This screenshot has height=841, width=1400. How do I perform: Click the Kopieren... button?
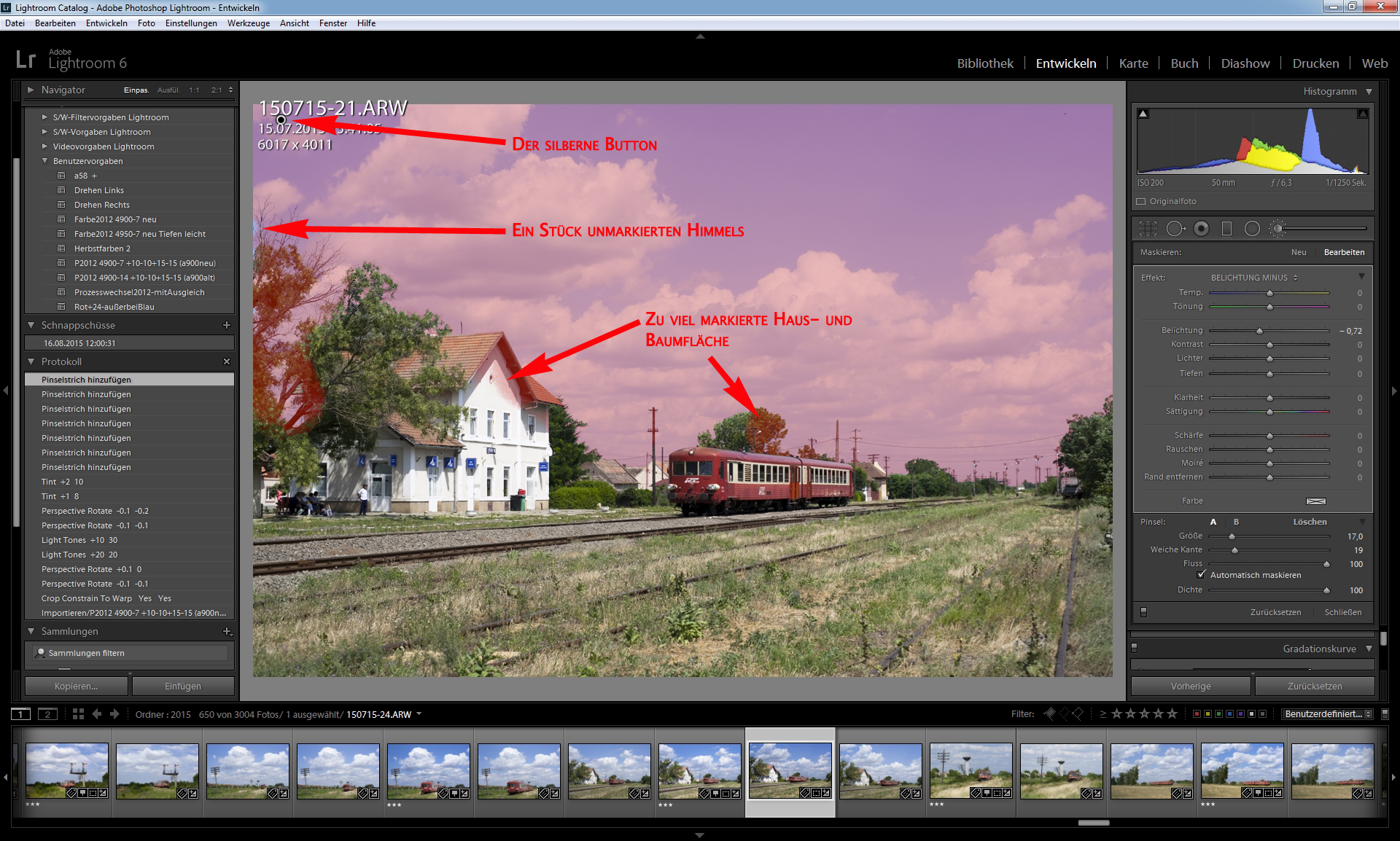tap(76, 686)
